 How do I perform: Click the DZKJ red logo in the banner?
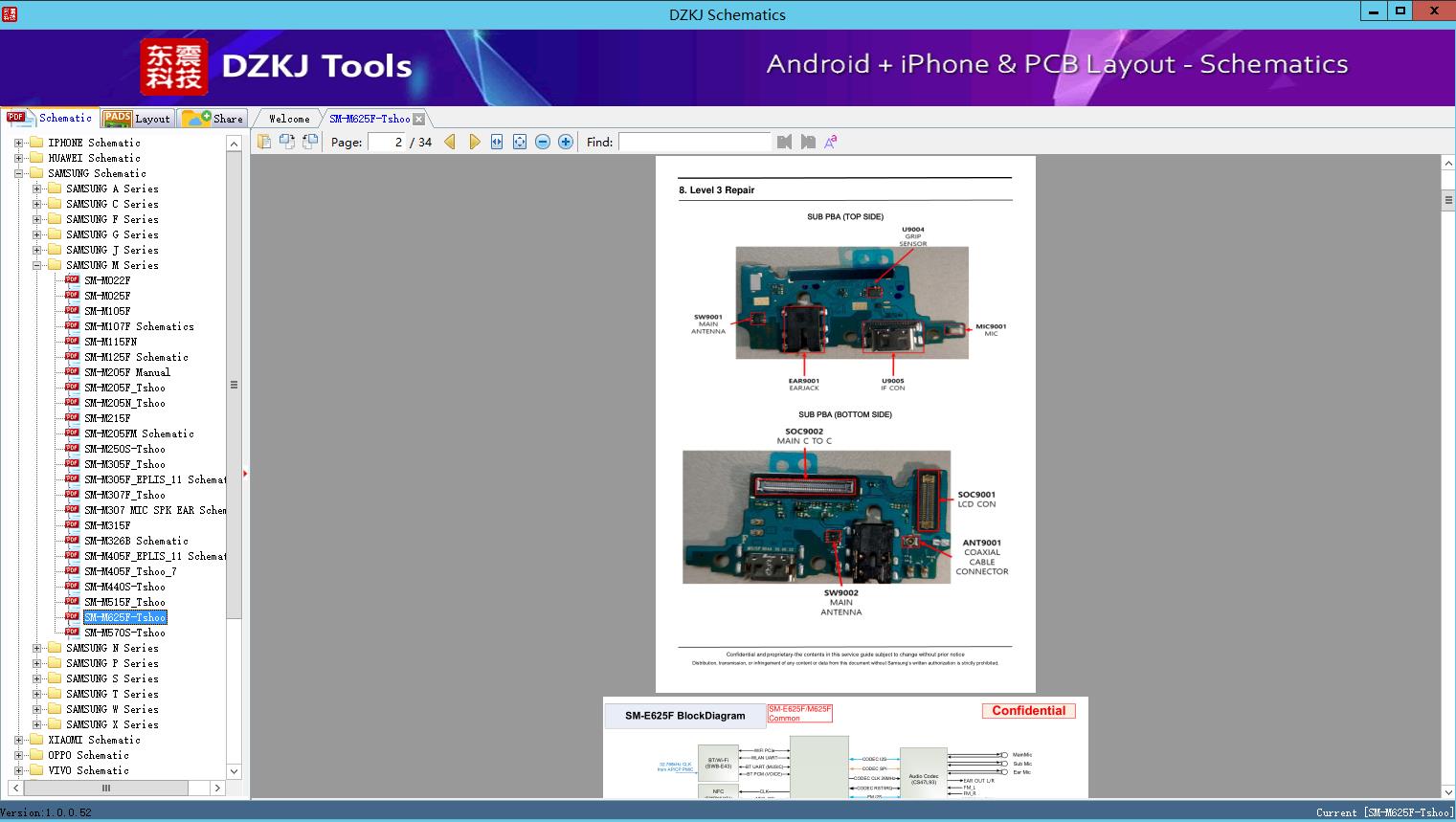[174, 67]
